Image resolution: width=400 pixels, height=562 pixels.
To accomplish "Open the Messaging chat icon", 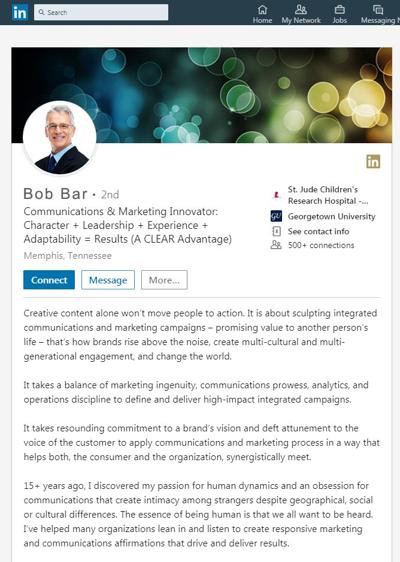I will (378, 9).
